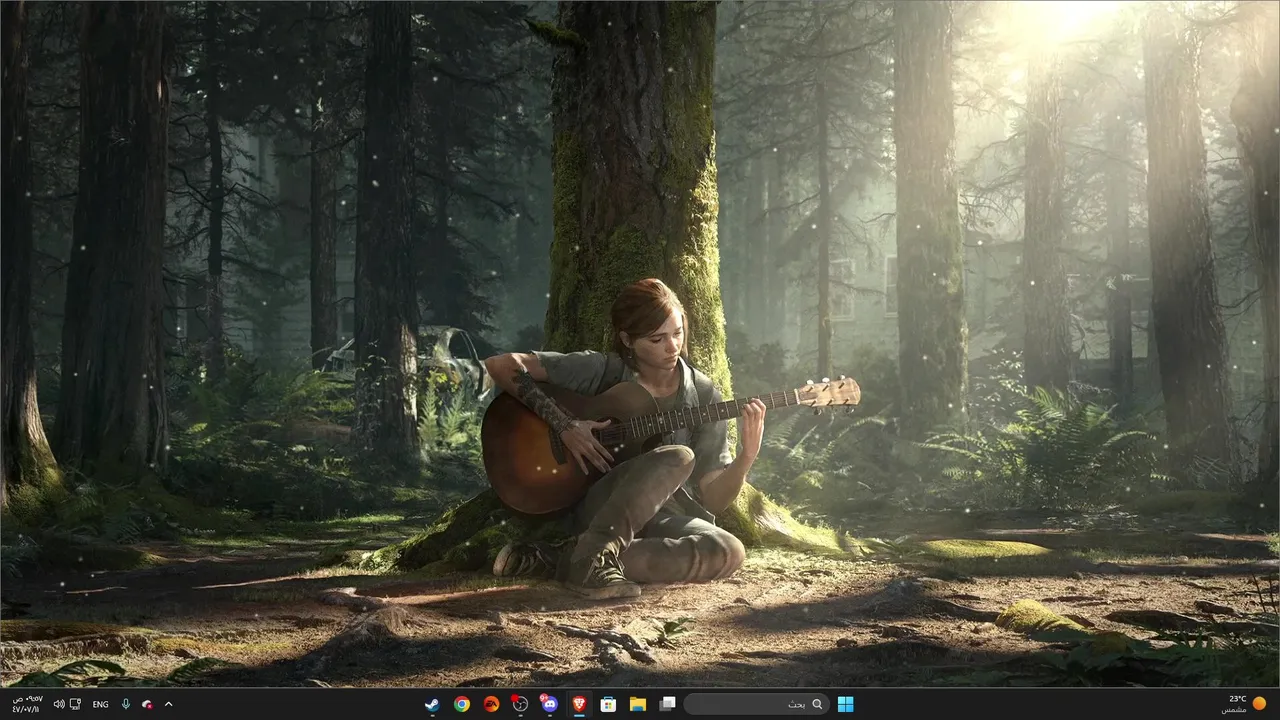This screenshot has width=1280, height=720.
Task: Open the weather widget showing 23°C
Action: [1245, 704]
